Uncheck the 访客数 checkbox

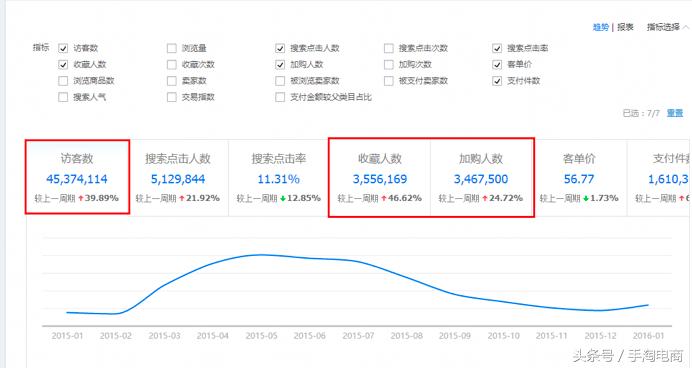(63, 48)
